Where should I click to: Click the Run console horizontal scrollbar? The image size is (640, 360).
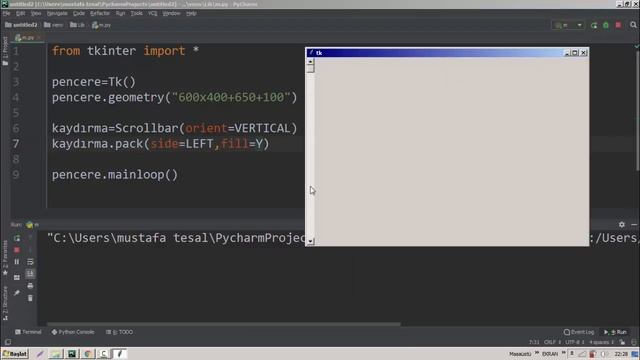(224, 324)
